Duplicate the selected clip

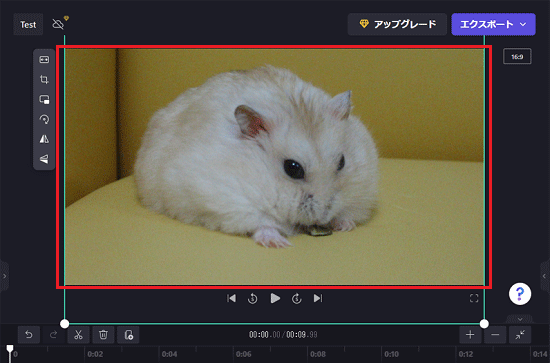click(x=128, y=335)
